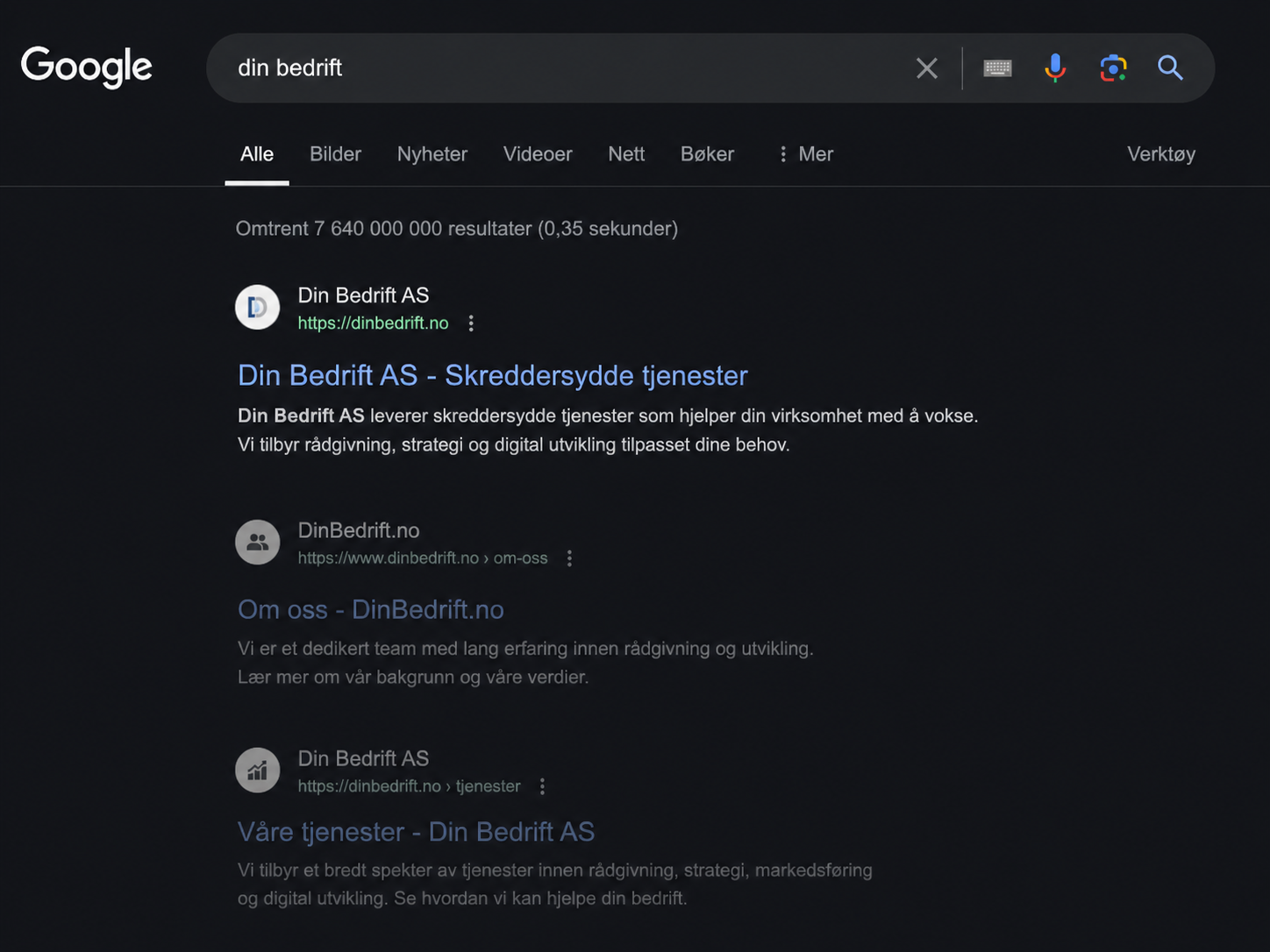Image resolution: width=1270 pixels, height=952 pixels.
Task: Start voice search with the microphone
Action: point(1055,67)
